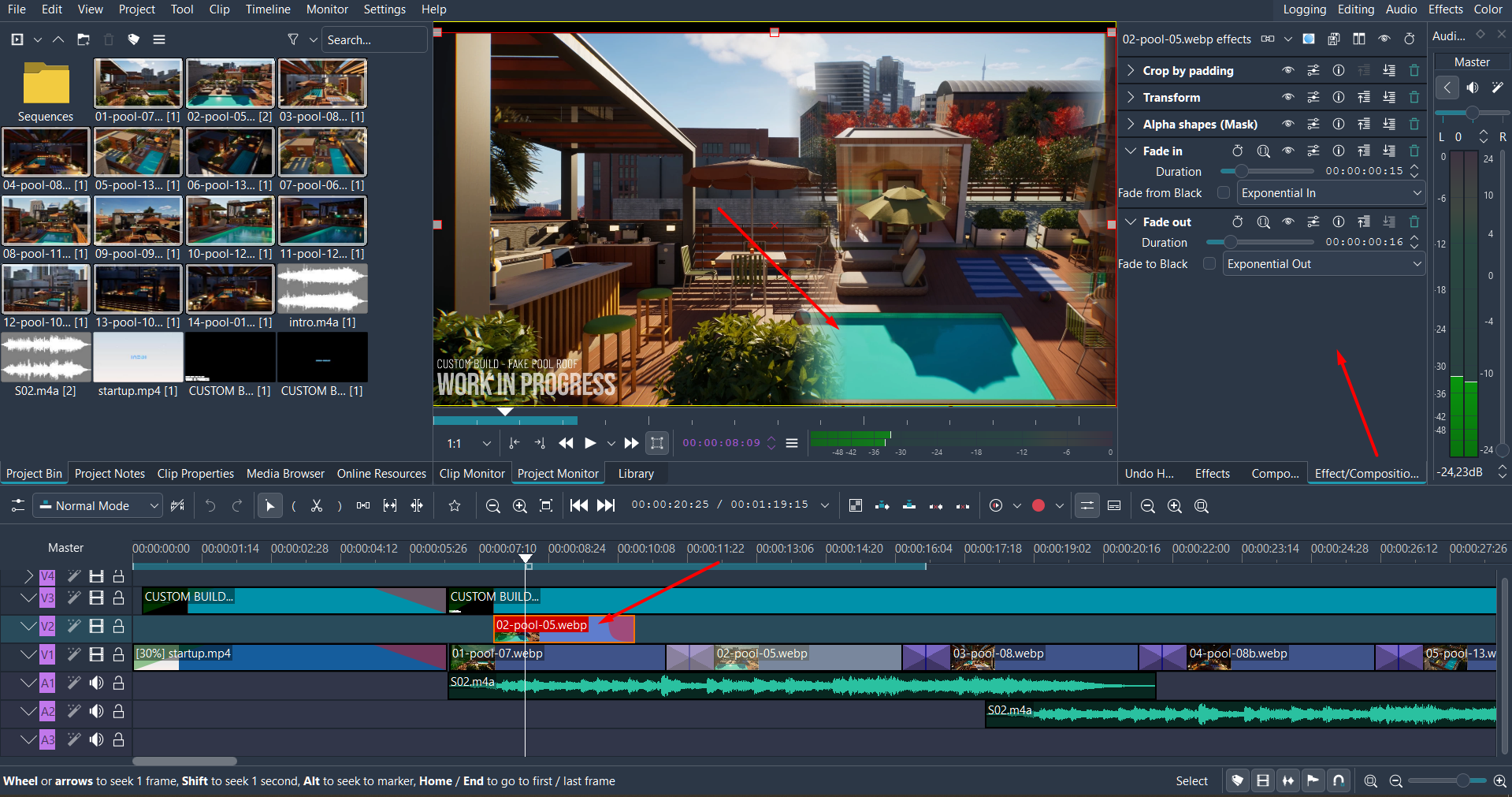Click the favorite effects star icon
Viewport: 1512px width, 797px height.
[455, 506]
